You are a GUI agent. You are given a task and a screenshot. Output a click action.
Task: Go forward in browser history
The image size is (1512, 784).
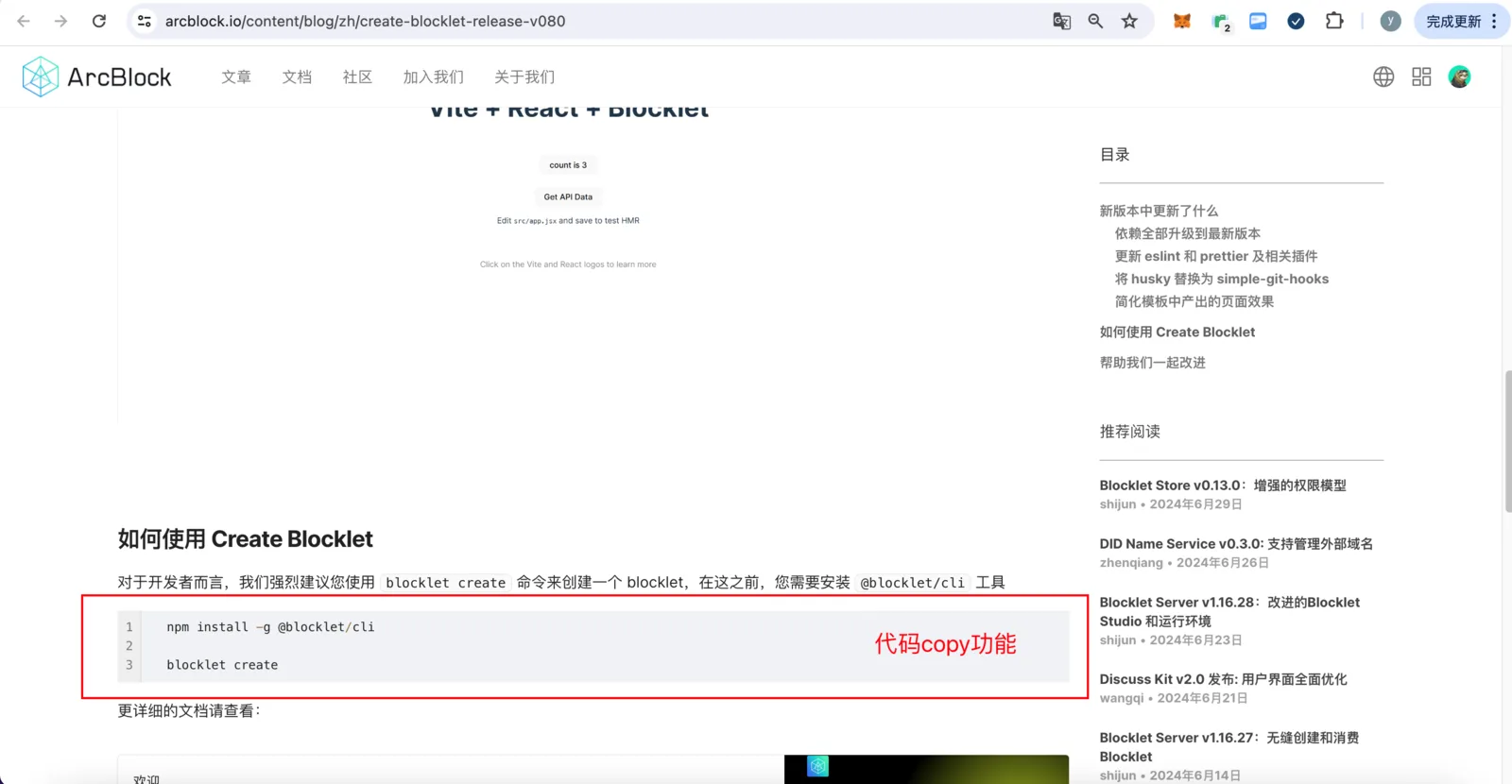(61, 21)
